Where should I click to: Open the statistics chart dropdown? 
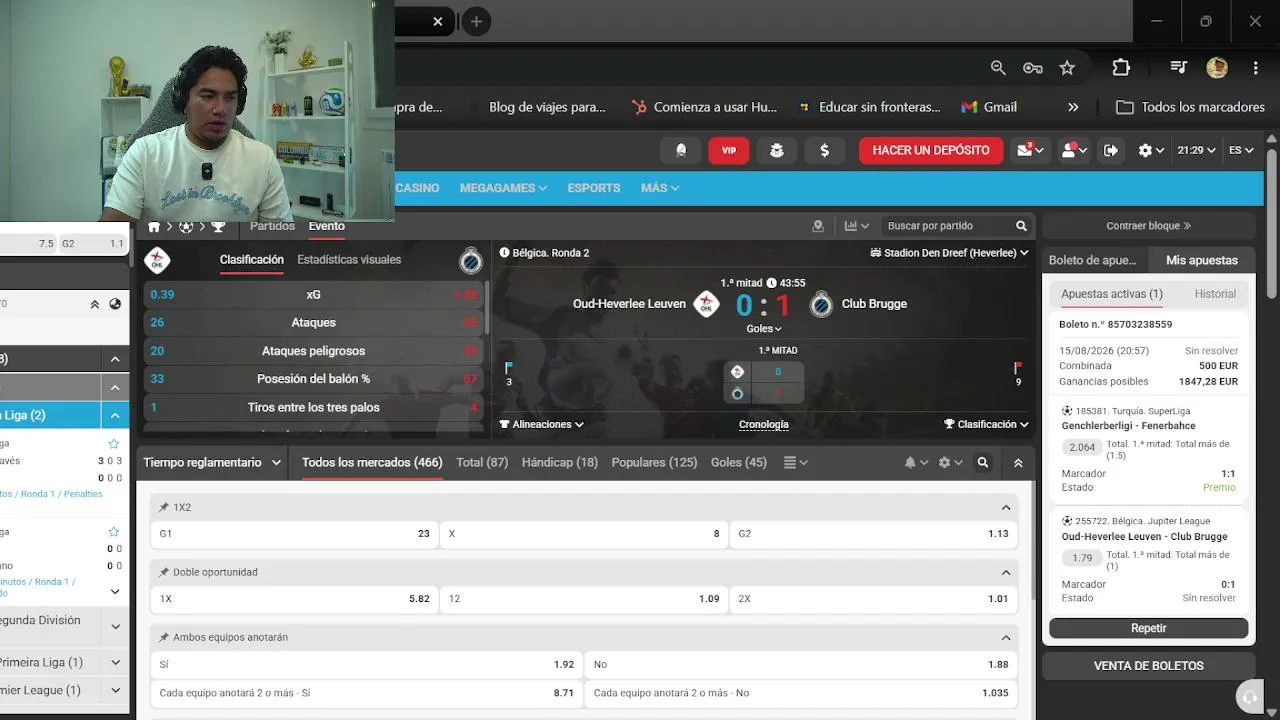[x=857, y=226]
